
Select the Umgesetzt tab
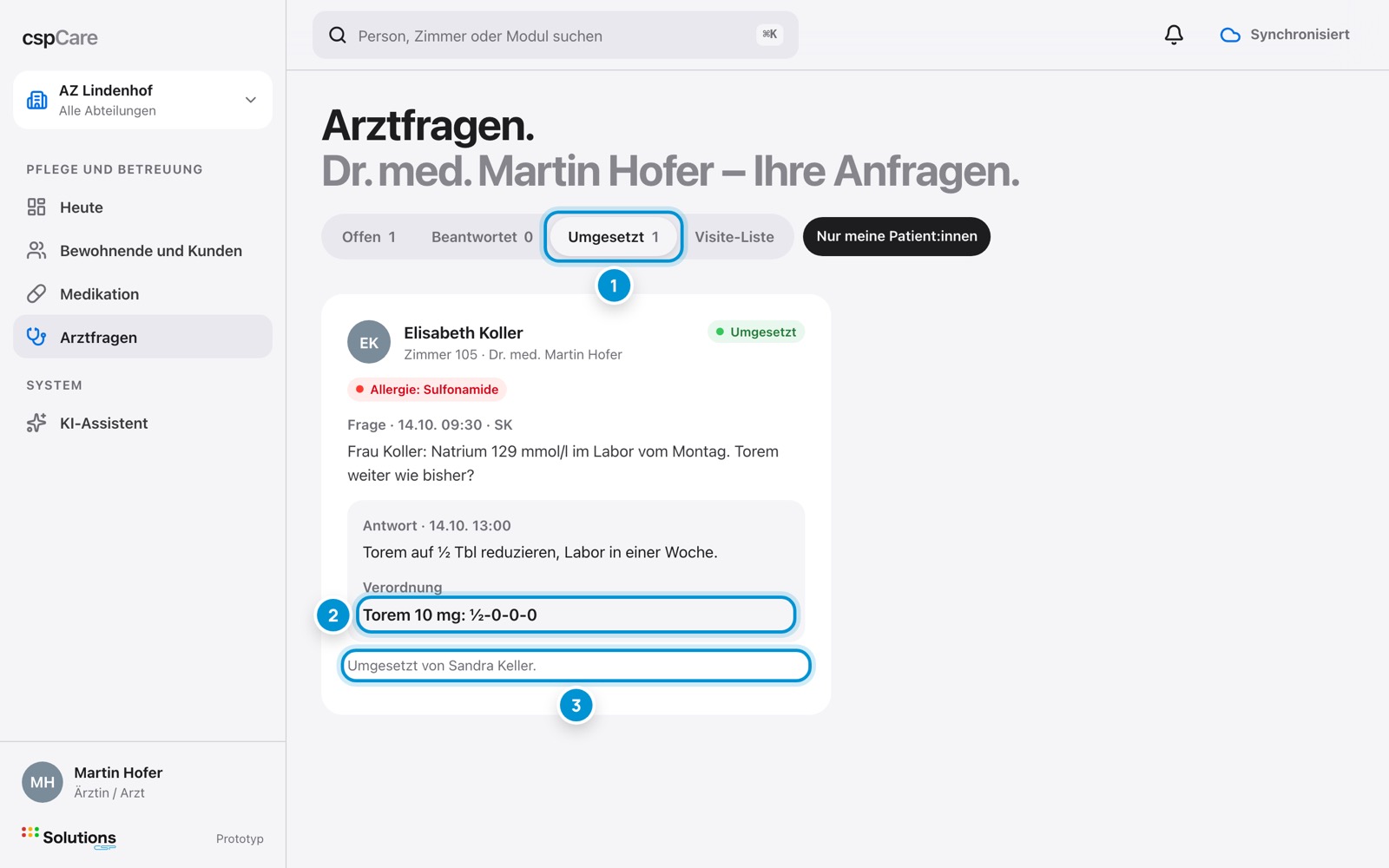614,237
